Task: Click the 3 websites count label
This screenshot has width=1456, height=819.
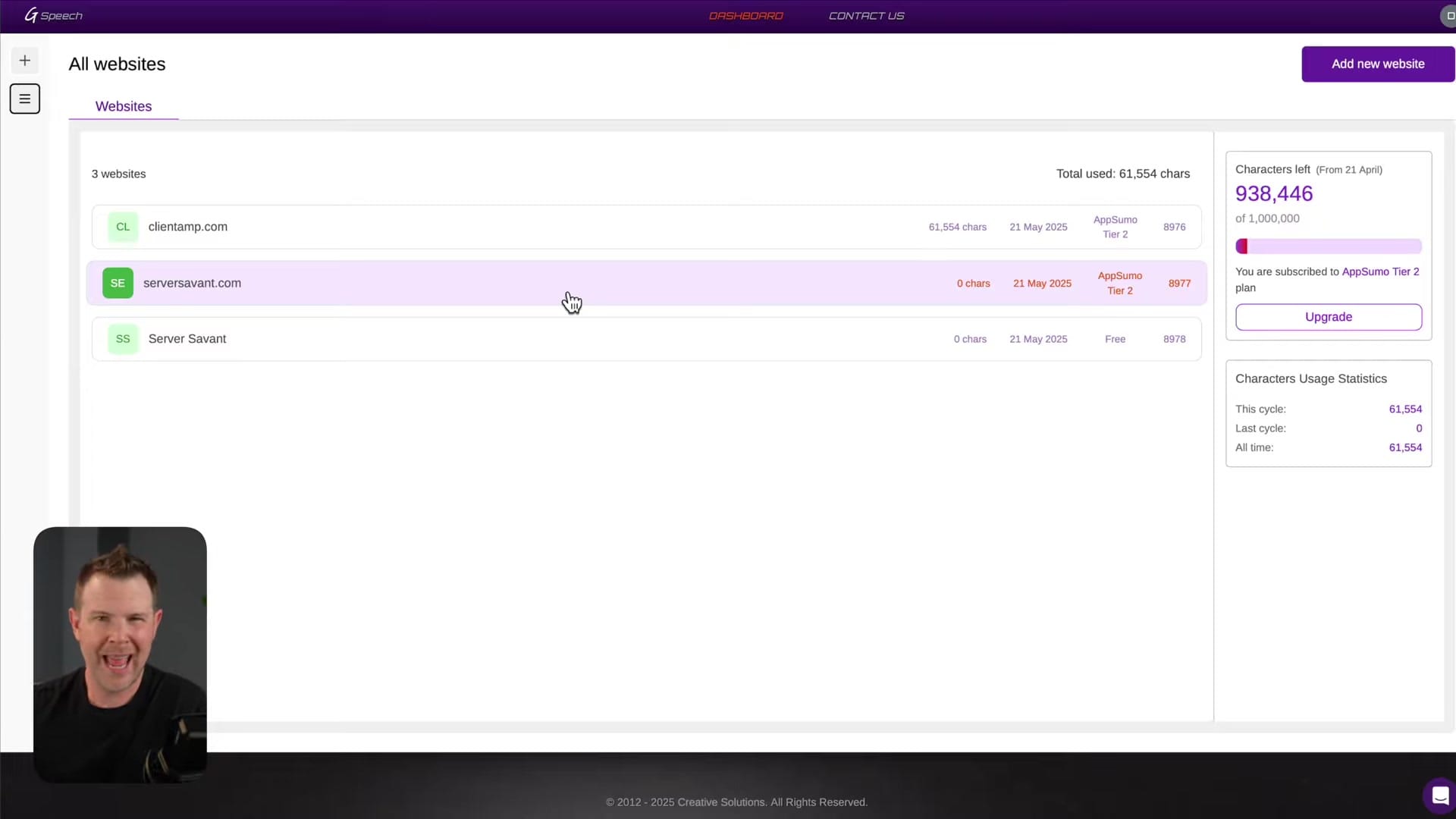Action: [118, 174]
